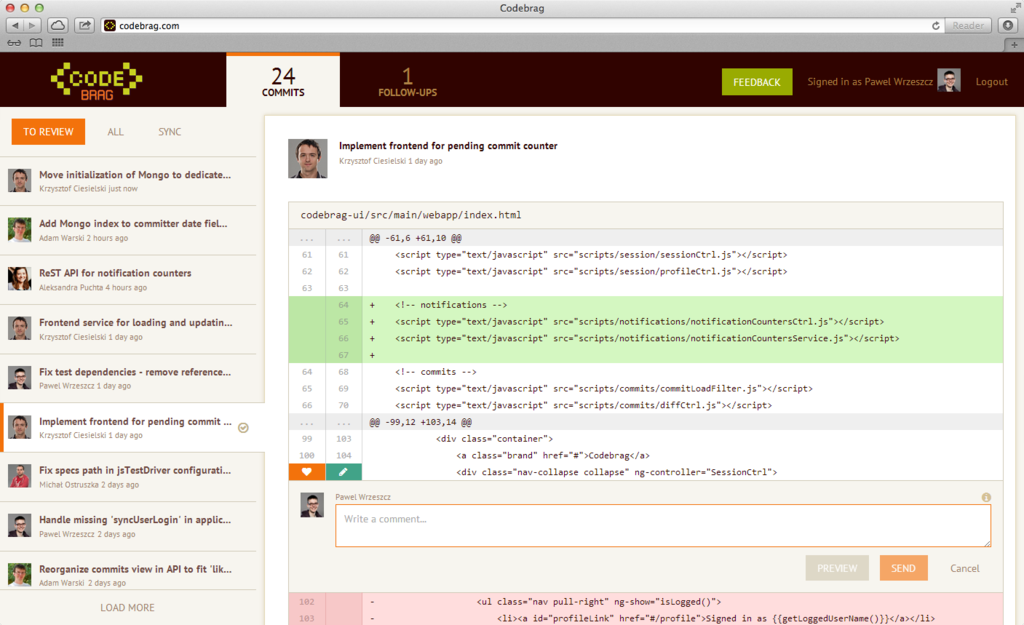
Task: Click the fullscreen arrows in window title bar
Action: click(1015, 8)
